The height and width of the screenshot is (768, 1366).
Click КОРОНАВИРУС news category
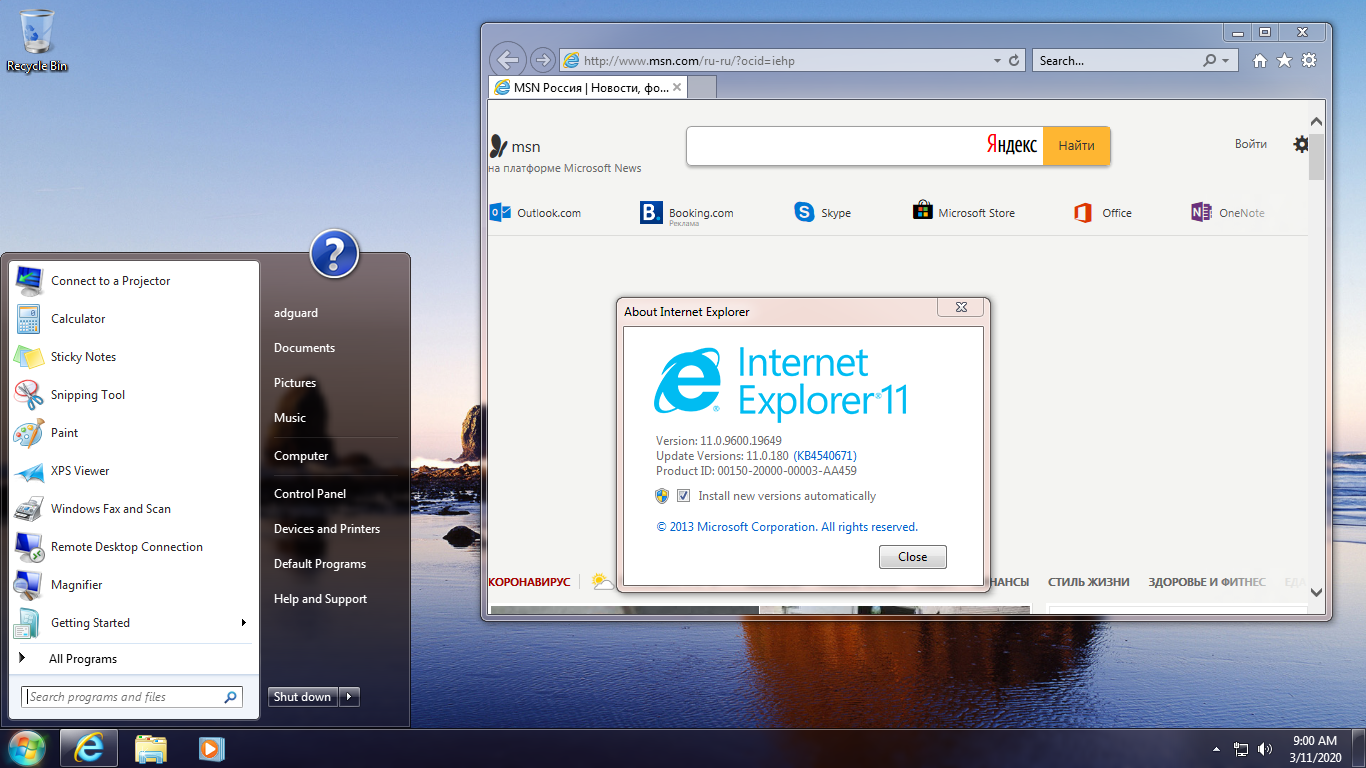pos(529,582)
